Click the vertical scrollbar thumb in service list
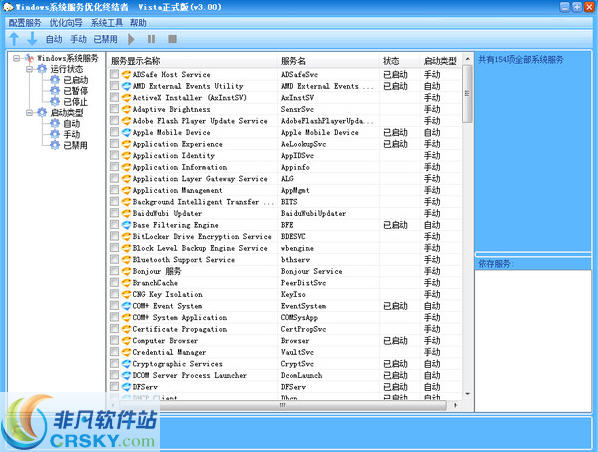The image size is (598, 452). [468, 94]
